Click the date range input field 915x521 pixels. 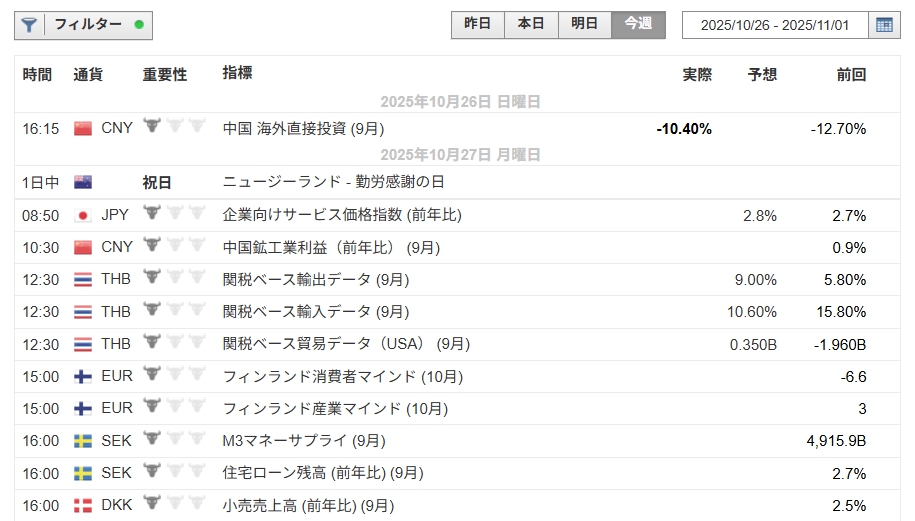[x=775, y=25]
